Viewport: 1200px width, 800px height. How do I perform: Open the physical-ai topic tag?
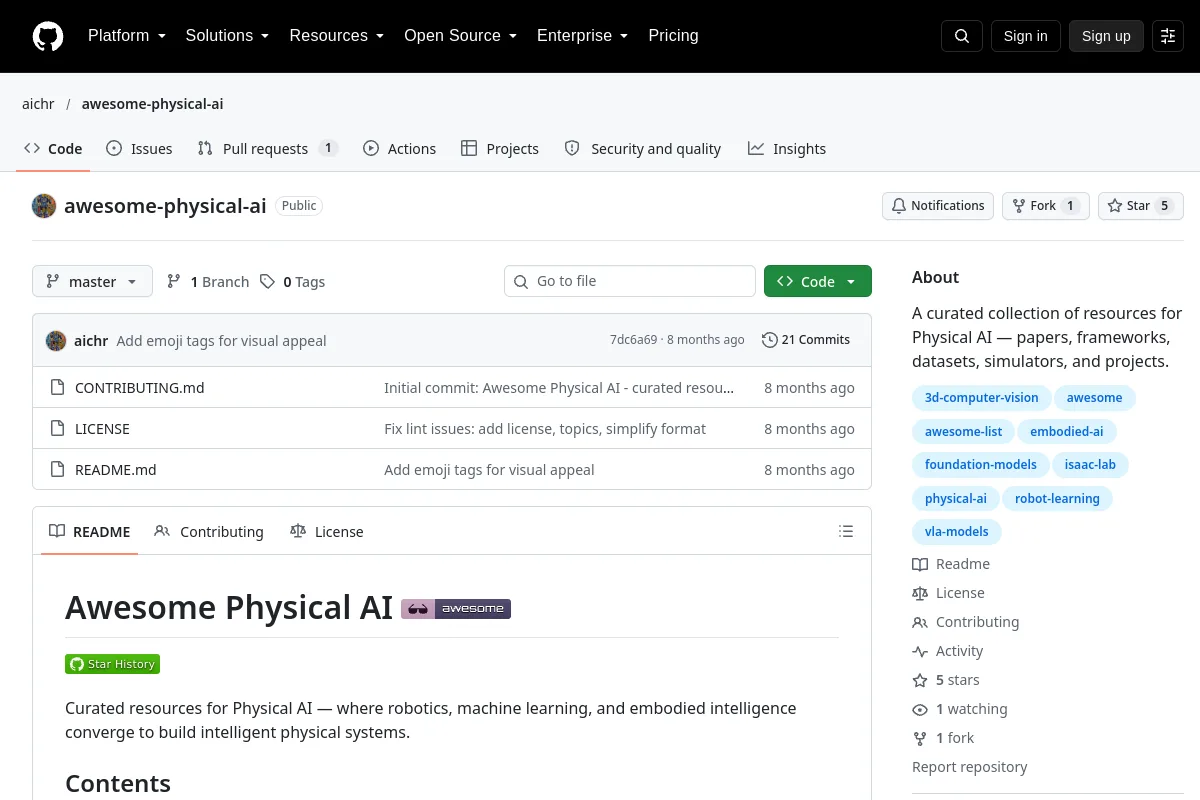coord(955,499)
